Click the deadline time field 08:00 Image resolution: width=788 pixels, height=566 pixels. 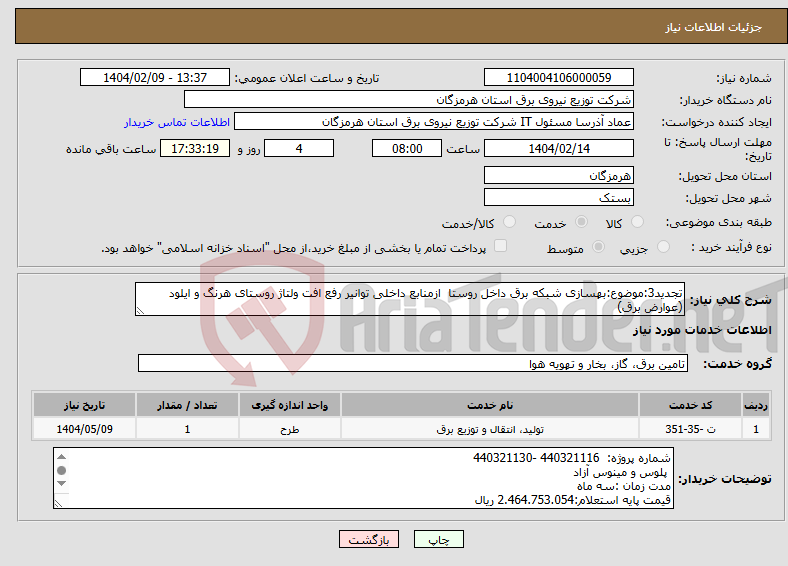click(x=407, y=149)
